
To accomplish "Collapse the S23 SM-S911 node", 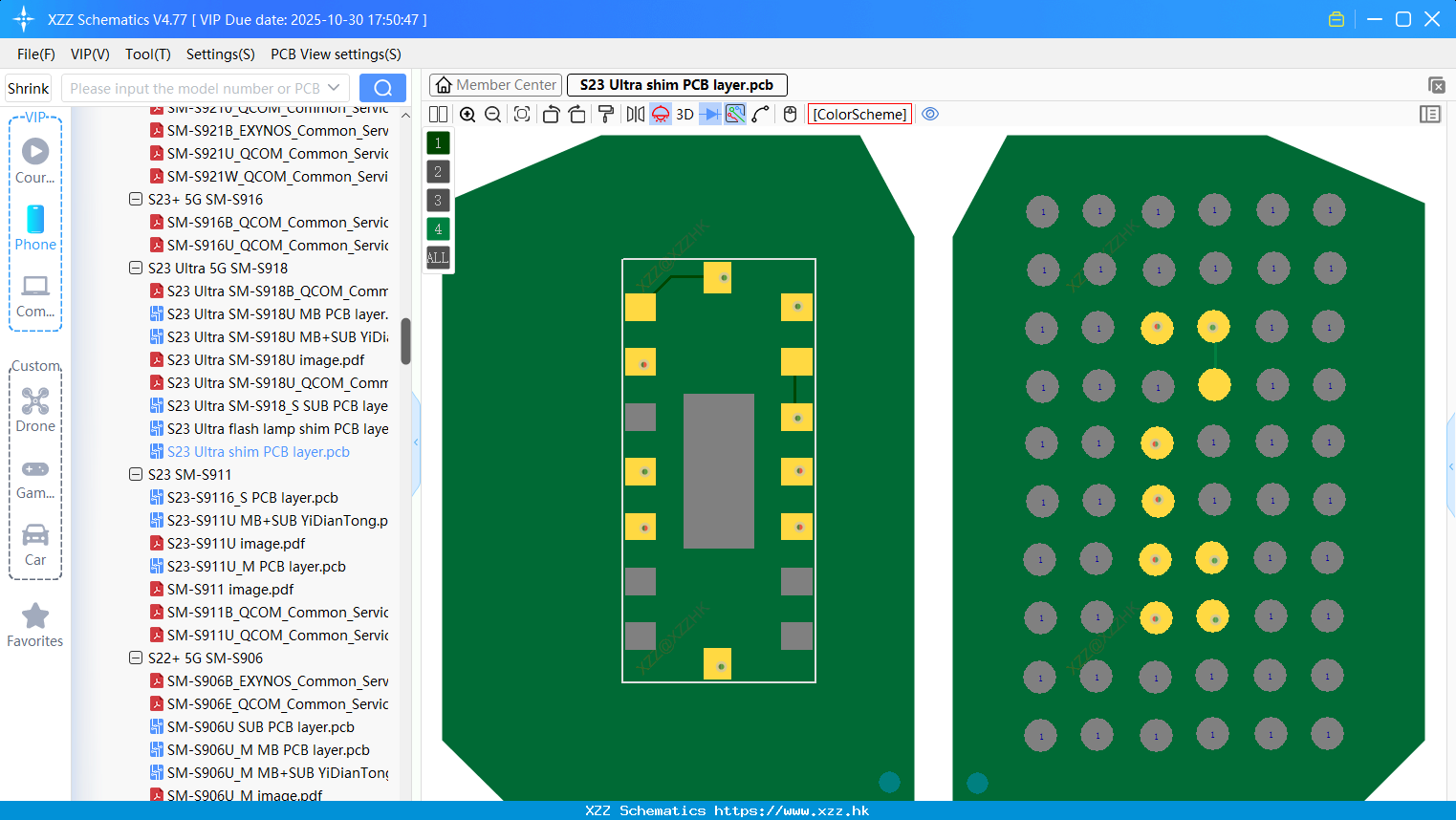I will (136, 475).
